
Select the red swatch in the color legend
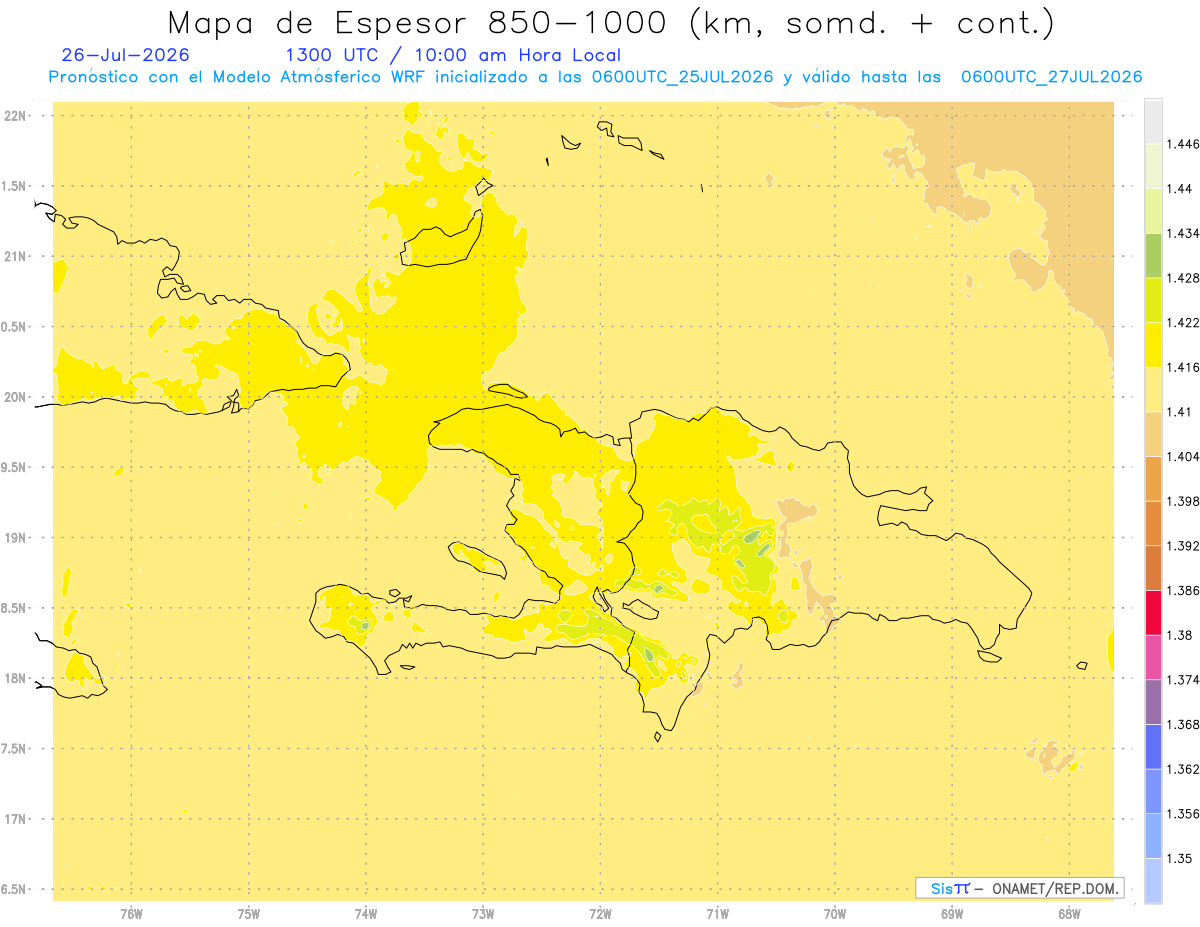[x=1153, y=611]
